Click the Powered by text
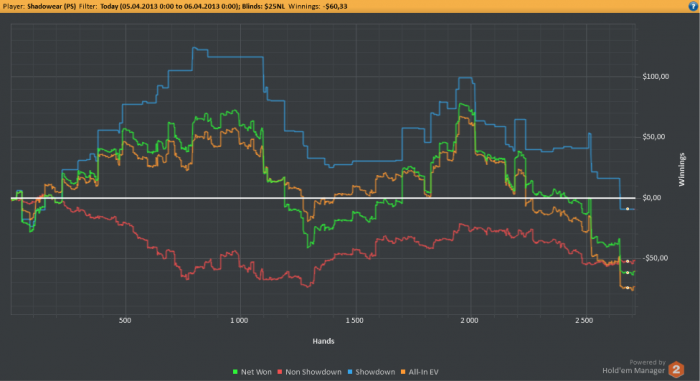This screenshot has width=700, height=381. click(x=647, y=362)
